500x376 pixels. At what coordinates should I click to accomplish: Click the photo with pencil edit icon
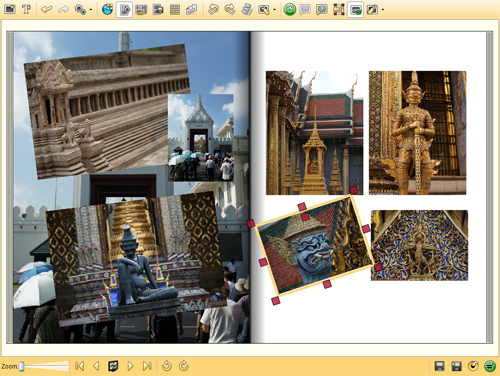click(372, 10)
